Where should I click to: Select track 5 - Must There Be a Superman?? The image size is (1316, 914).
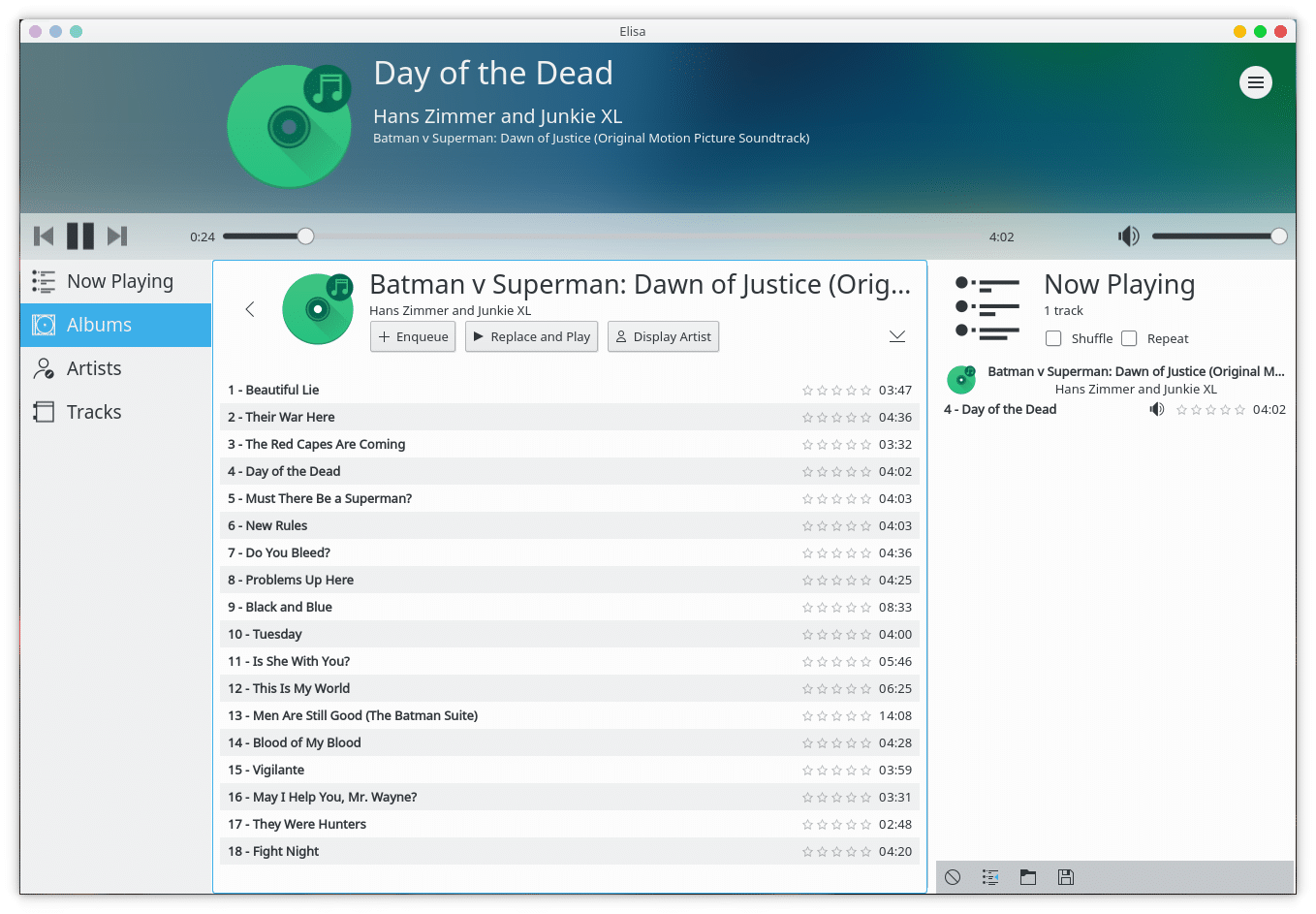tap(570, 498)
